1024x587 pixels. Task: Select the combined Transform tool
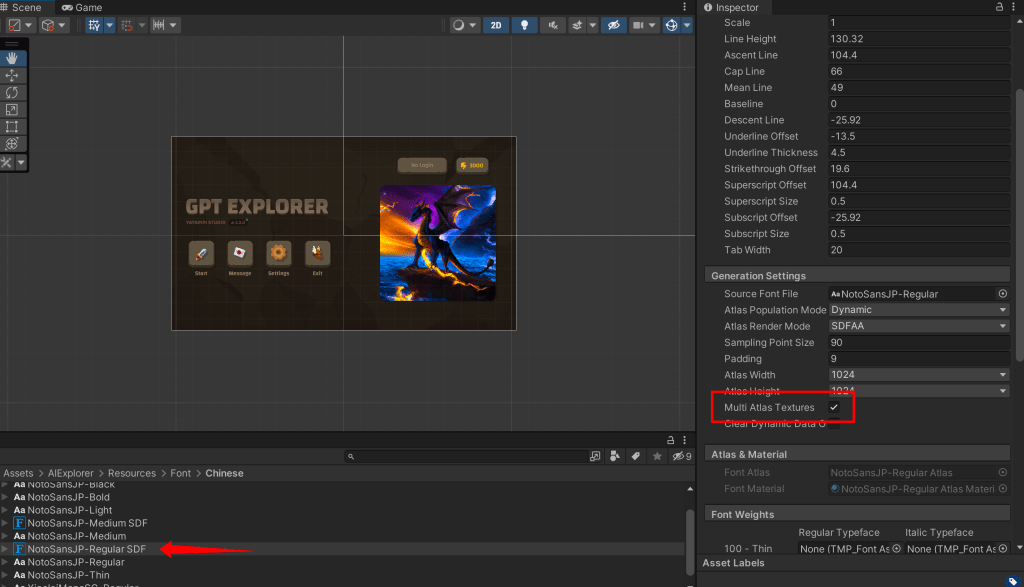(12, 143)
